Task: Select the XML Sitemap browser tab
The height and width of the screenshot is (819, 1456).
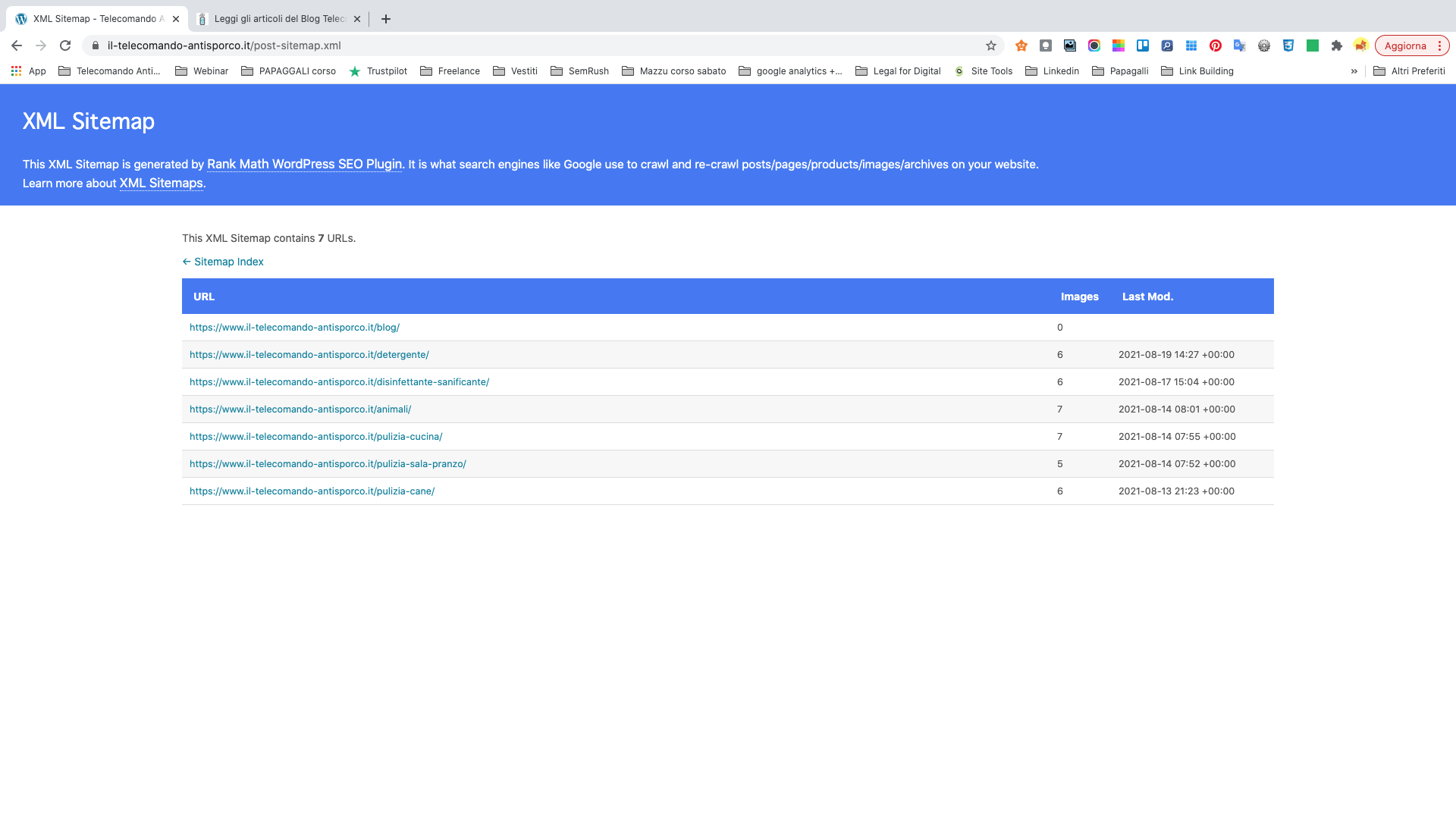Action: coord(95,19)
